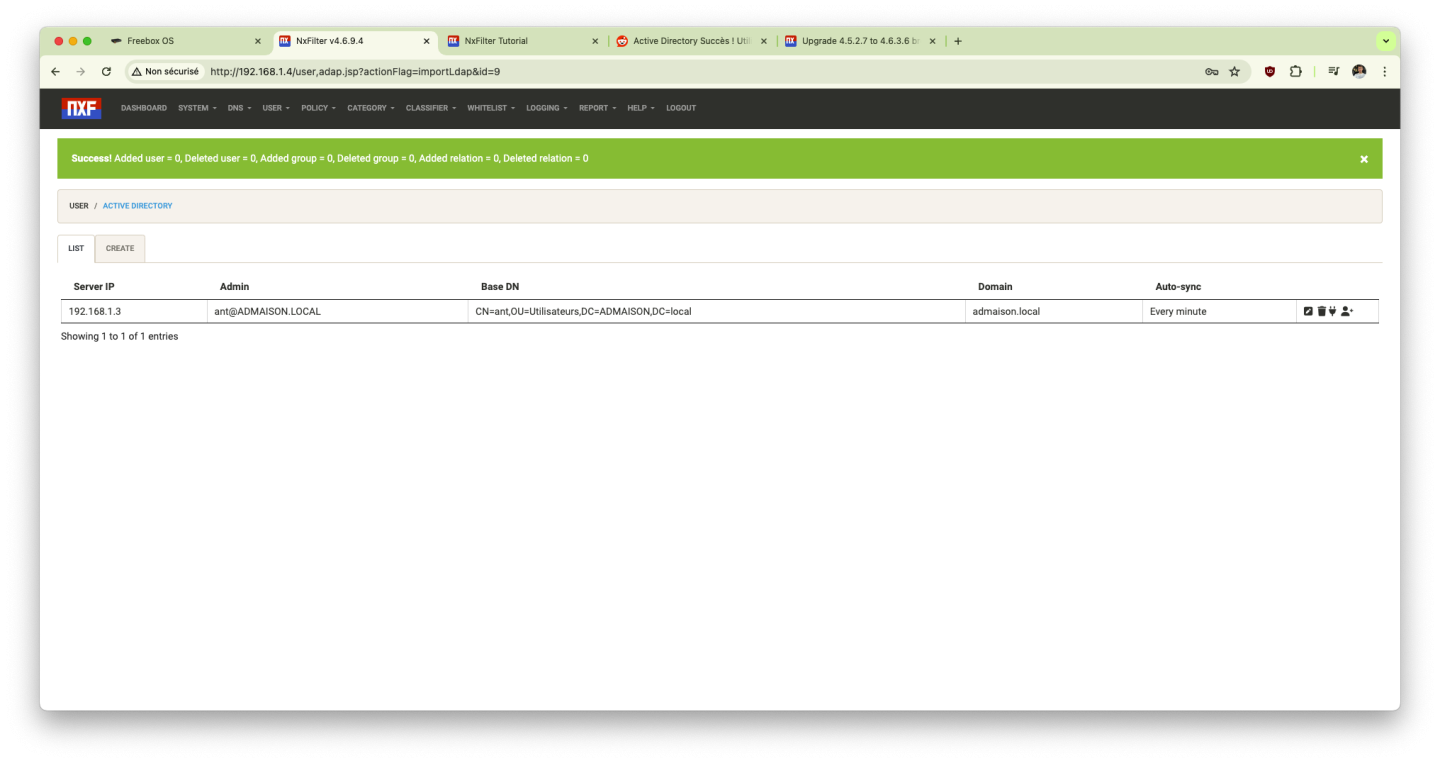Click the ACTIVE DIRECTORY breadcrumb link

click(137, 206)
